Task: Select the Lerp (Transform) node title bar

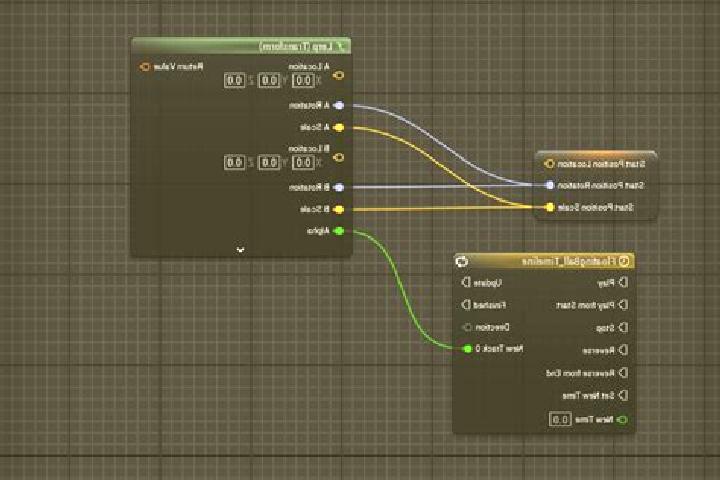Action: [x=242, y=46]
